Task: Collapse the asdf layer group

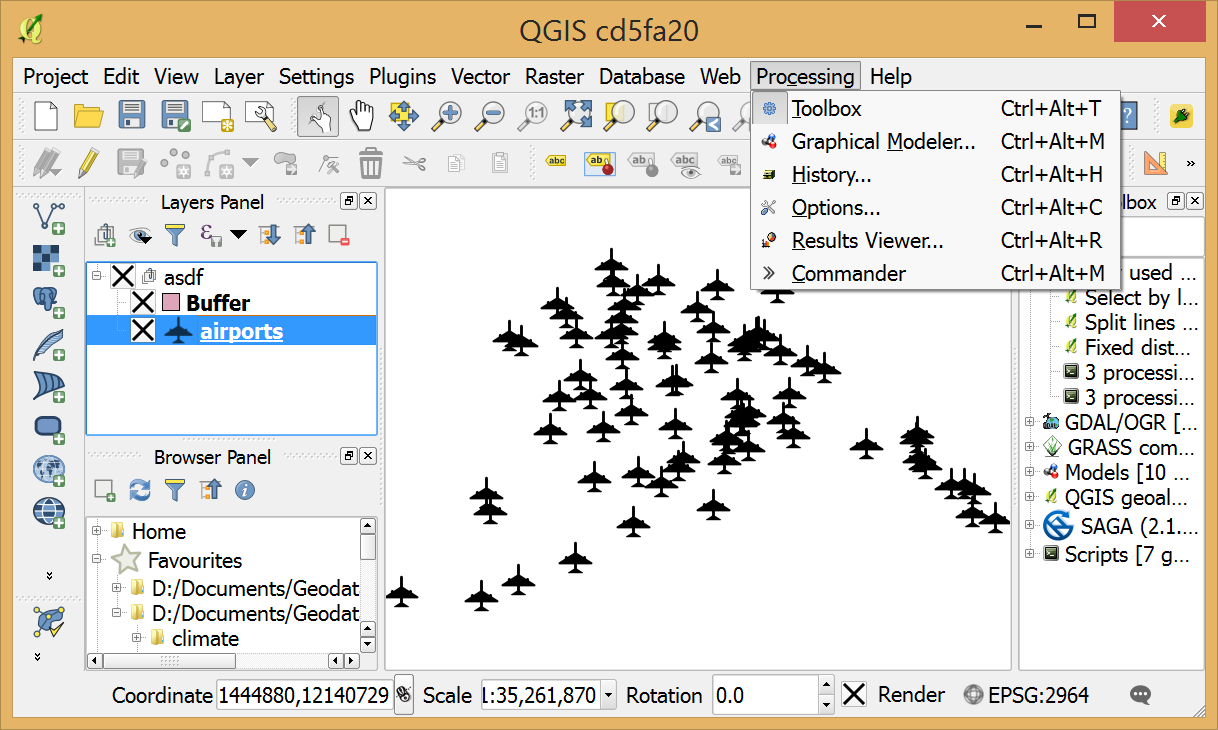Action: [x=97, y=276]
